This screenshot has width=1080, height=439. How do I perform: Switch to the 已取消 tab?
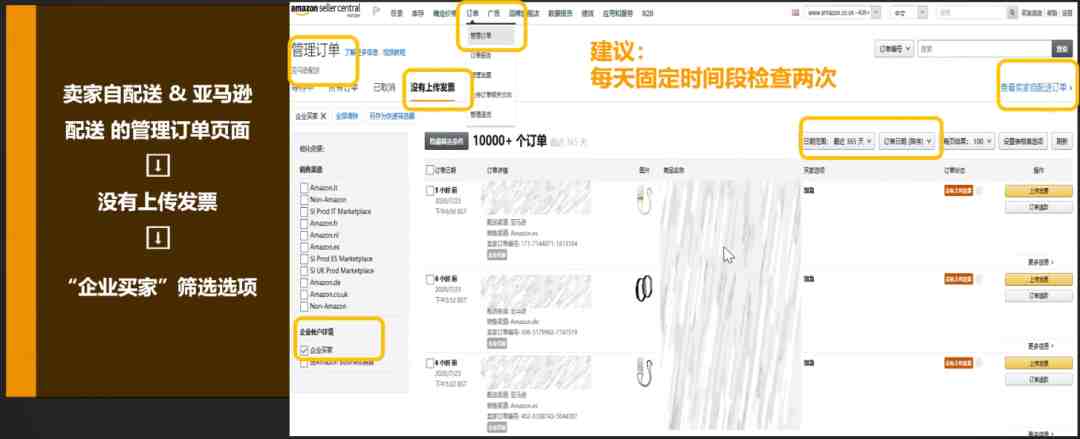384,88
